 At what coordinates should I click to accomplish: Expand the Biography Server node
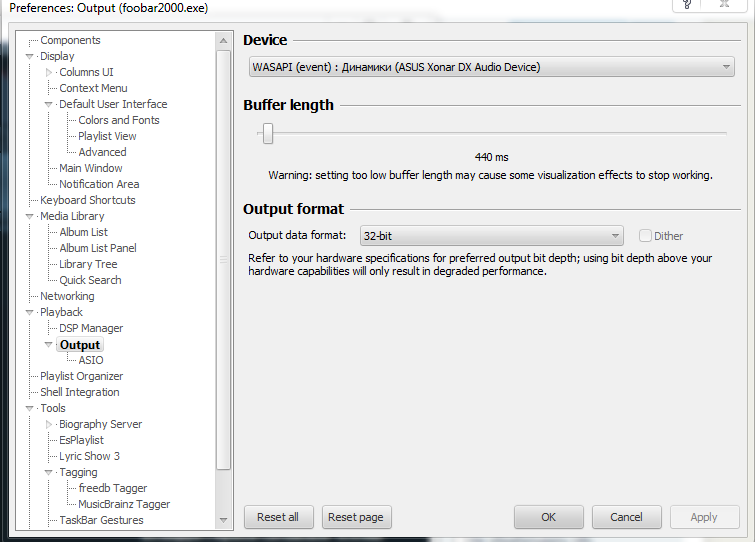[x=49, y=424]
